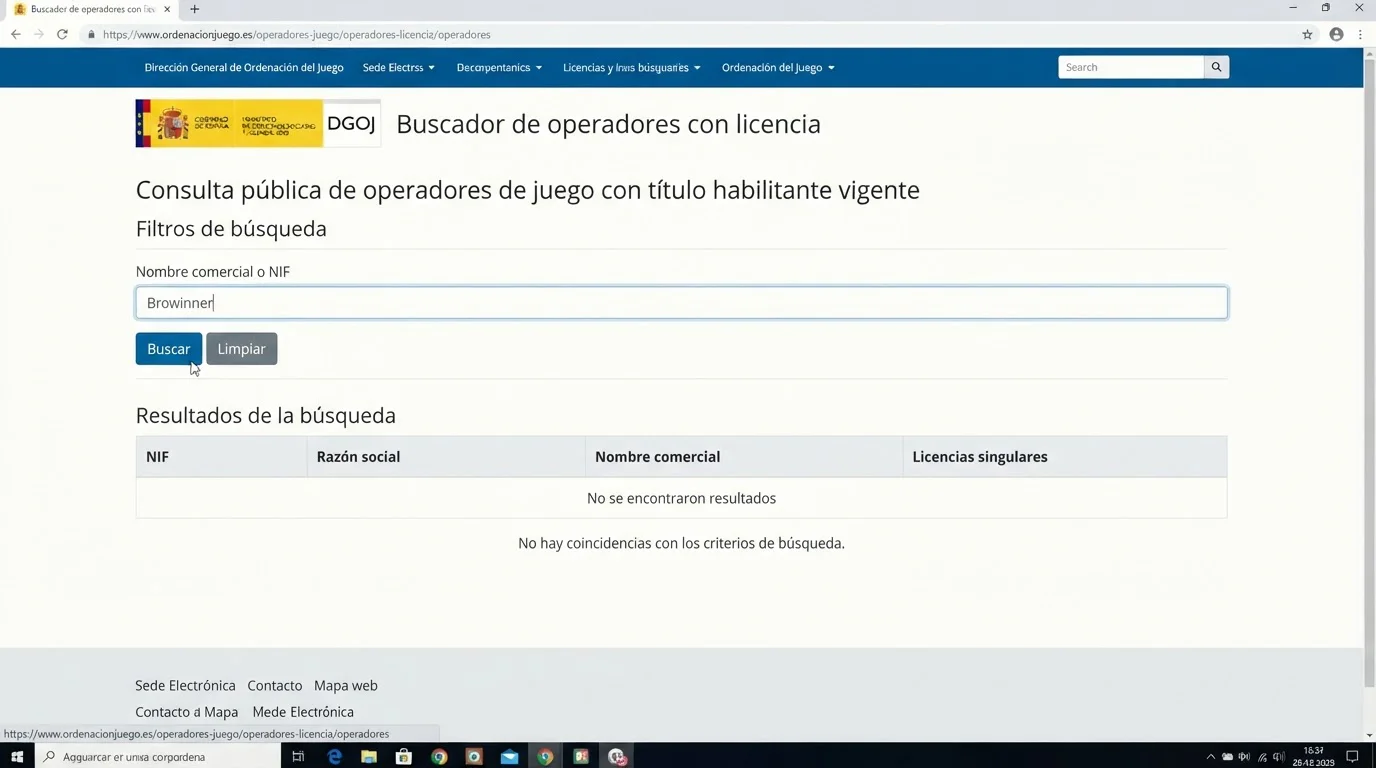Image resolution: width=1376 pixels, height=768 pixels.
Task: Open the Mail app from the taskbar
Action: coord(509,757)
